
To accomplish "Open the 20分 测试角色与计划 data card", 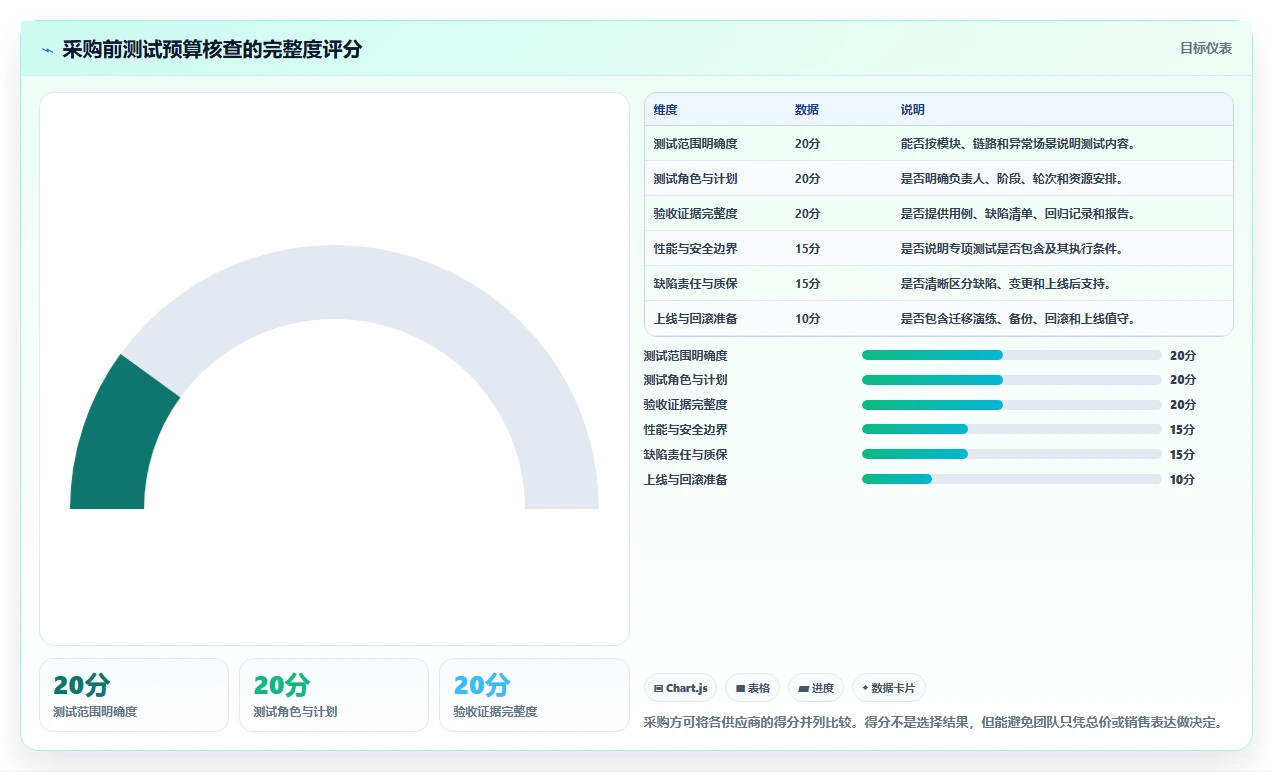I will tap(334, 695).
